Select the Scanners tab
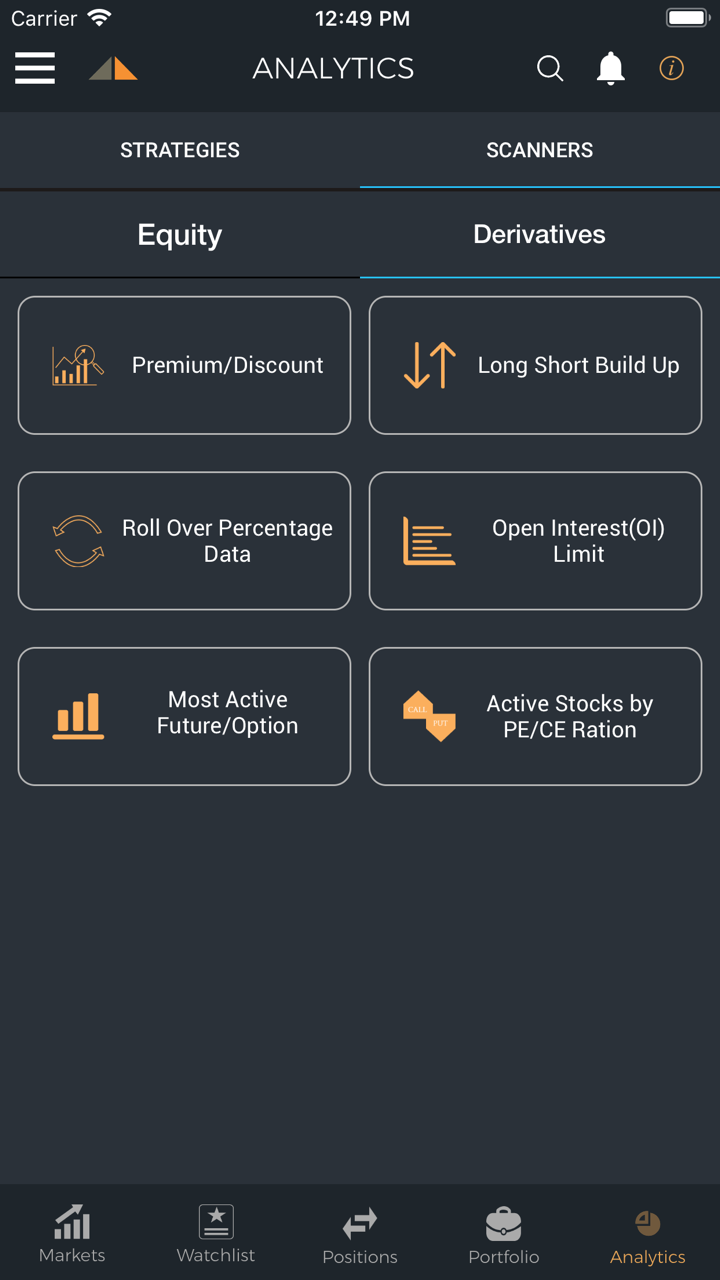720x1280 pixels. pos(540,150)
